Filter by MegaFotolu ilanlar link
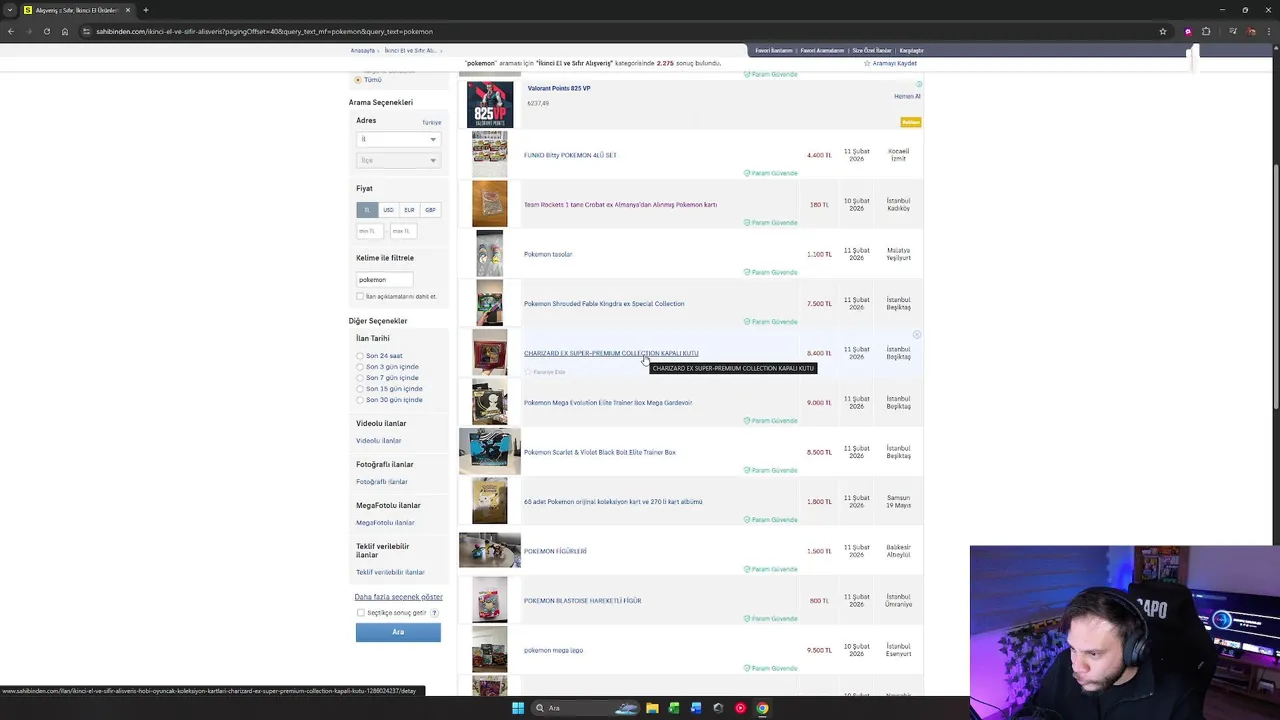Viewport: 1280px width, 720px height. tap(385, 523)
